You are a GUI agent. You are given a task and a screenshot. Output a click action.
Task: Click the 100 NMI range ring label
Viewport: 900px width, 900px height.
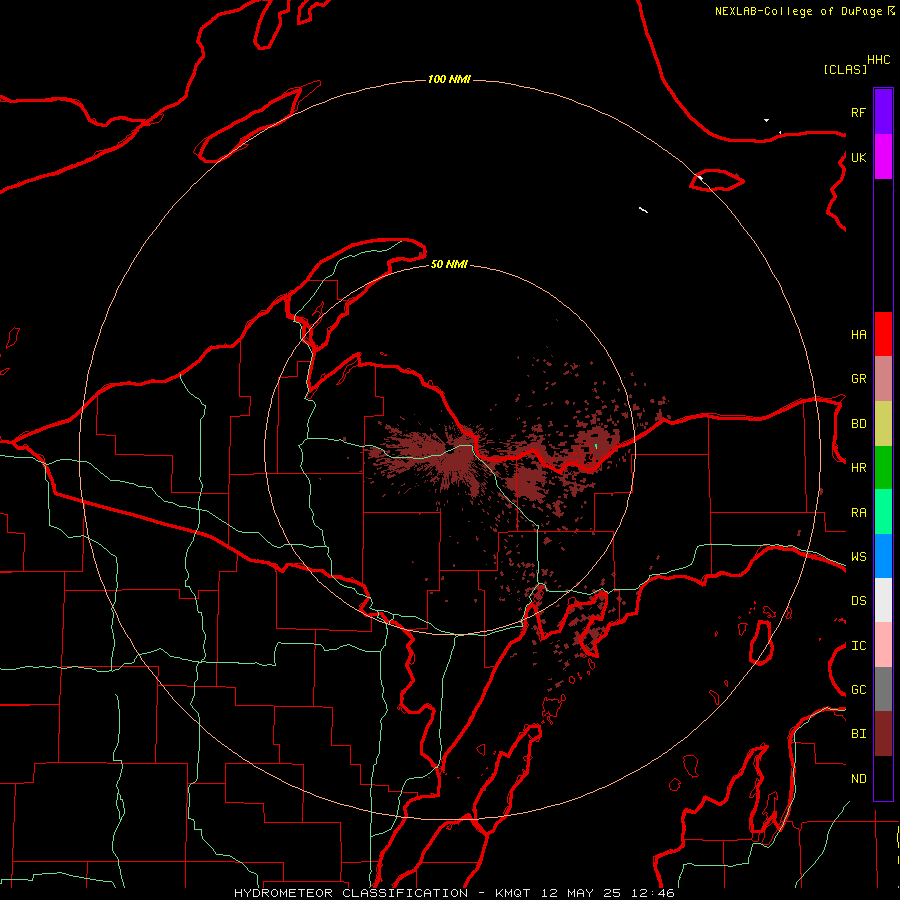click(449, 79)
